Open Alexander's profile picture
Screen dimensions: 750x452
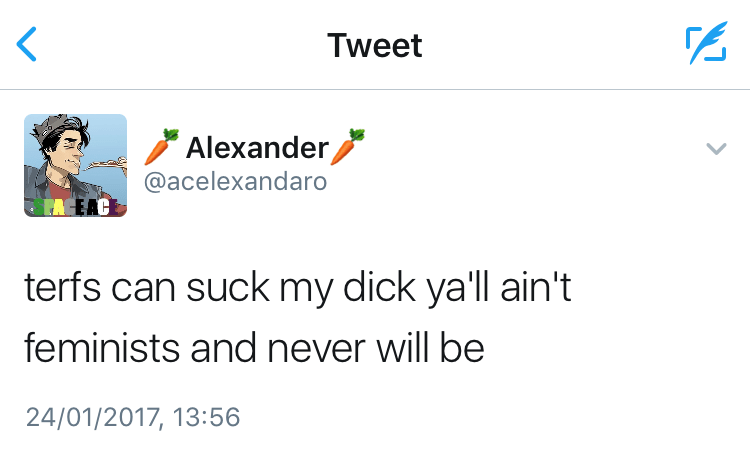[76, 165]
